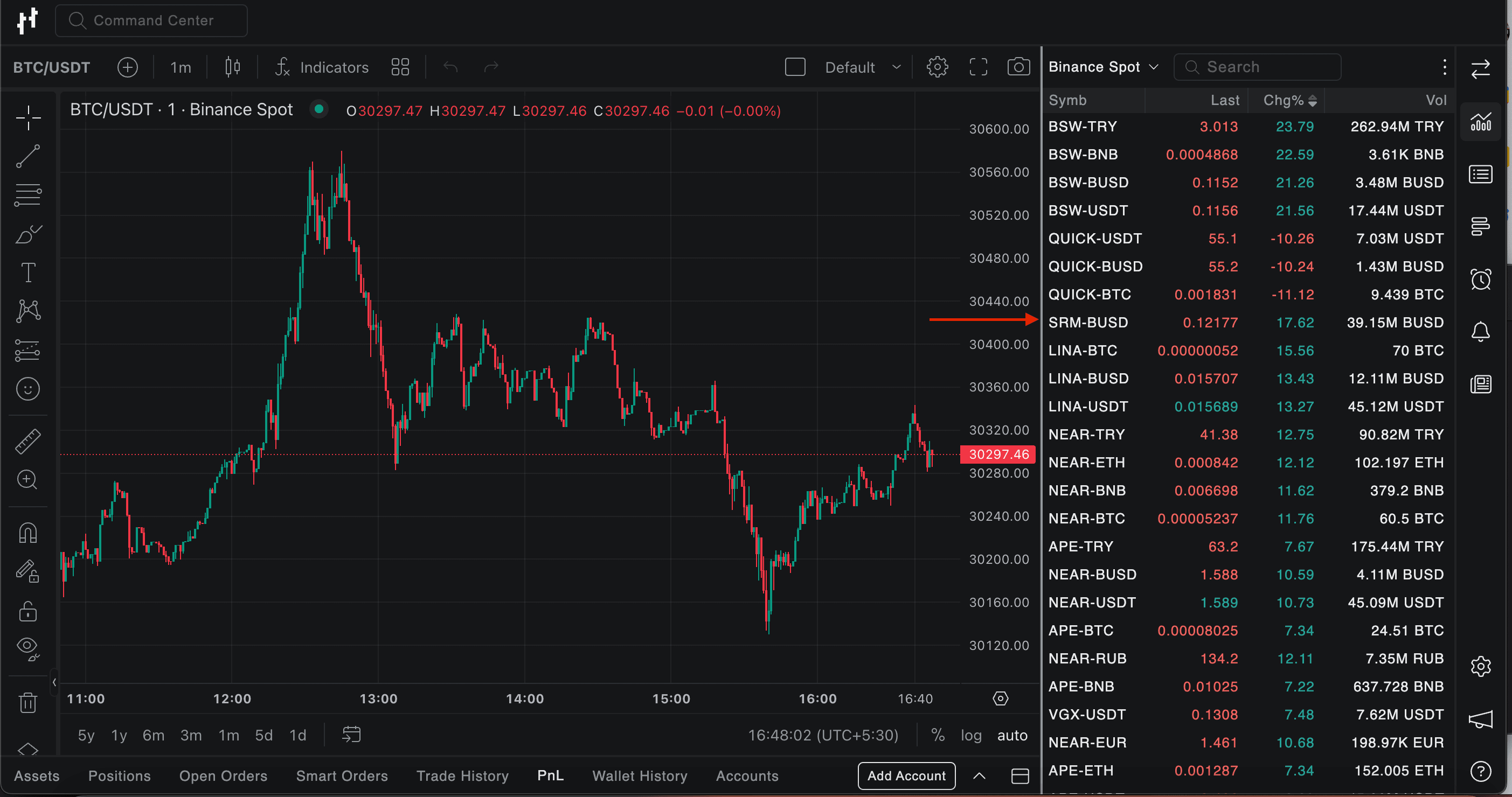Screen dimensions: 1512x797
Task: Enter fullscreen chart mode
Action: click(978, 67)
